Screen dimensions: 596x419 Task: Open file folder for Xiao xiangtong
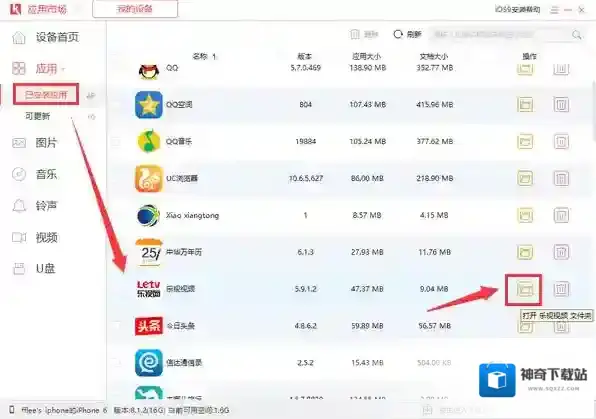[525, 215]
